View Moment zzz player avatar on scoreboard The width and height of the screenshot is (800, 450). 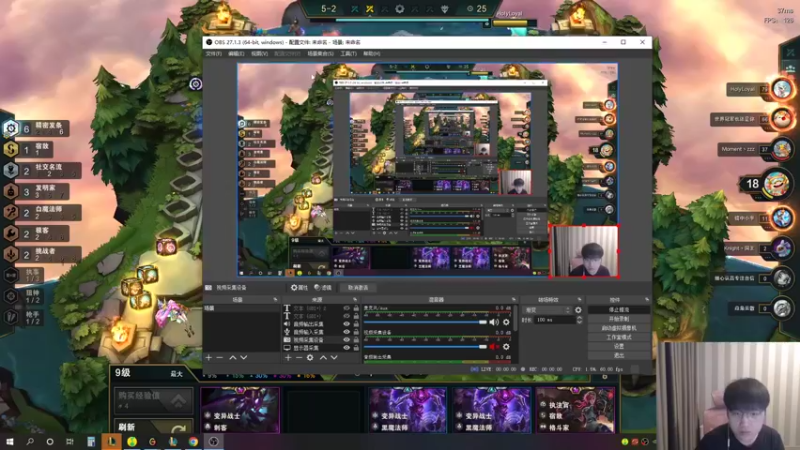pyautogui.click(x=782, y=149)
